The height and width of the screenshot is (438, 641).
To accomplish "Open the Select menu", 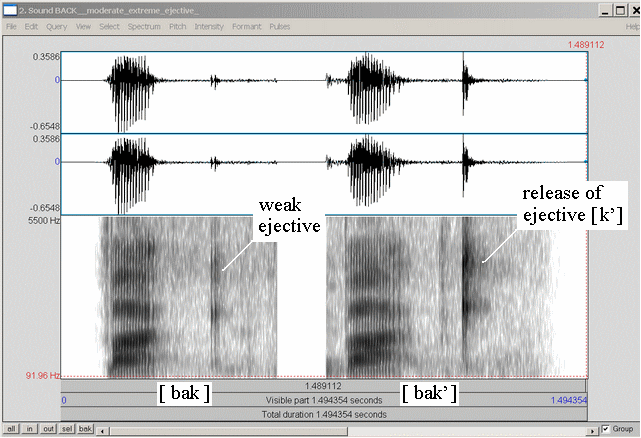I will pos(109,26).
